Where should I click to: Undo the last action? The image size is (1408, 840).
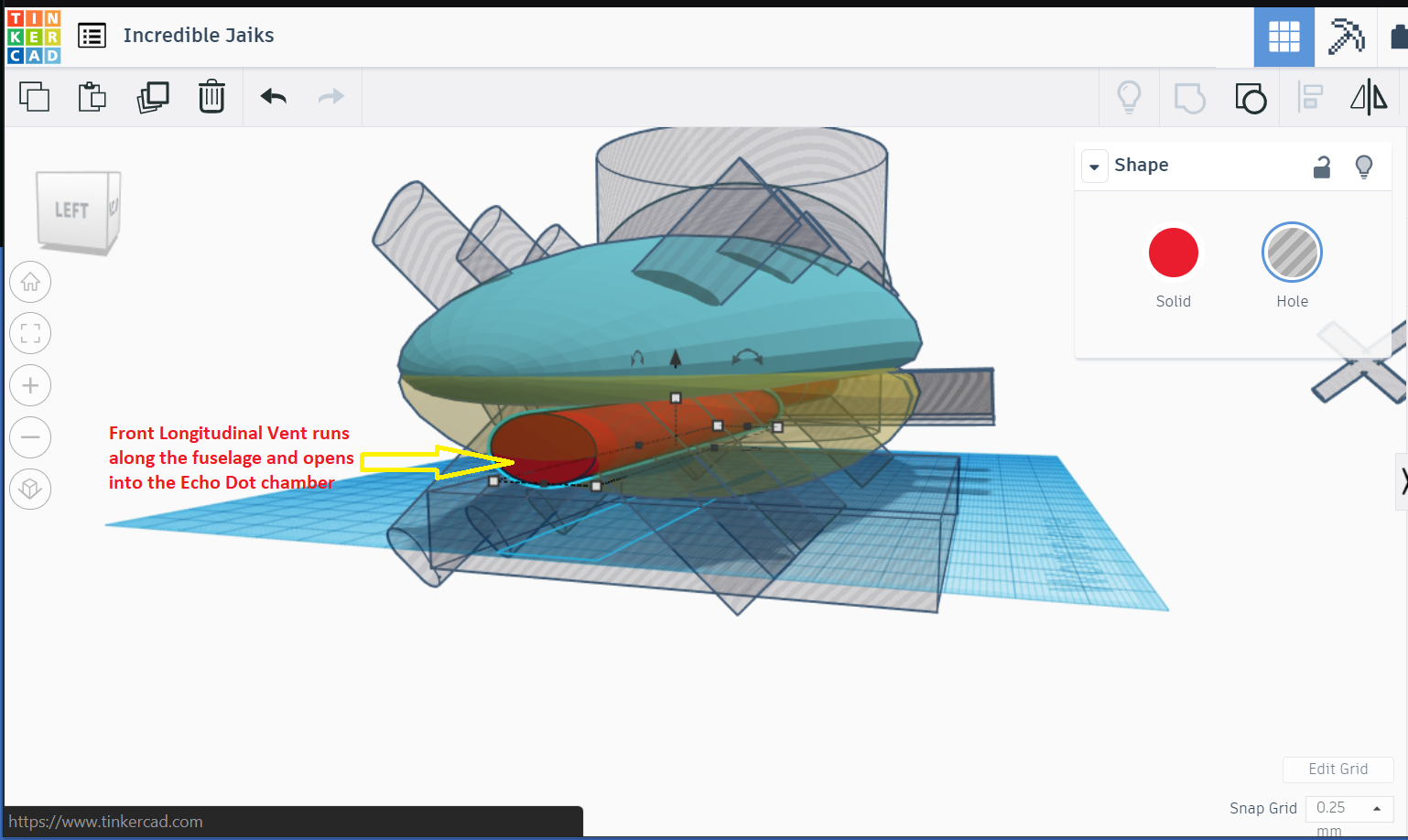(x=274, y=96)
